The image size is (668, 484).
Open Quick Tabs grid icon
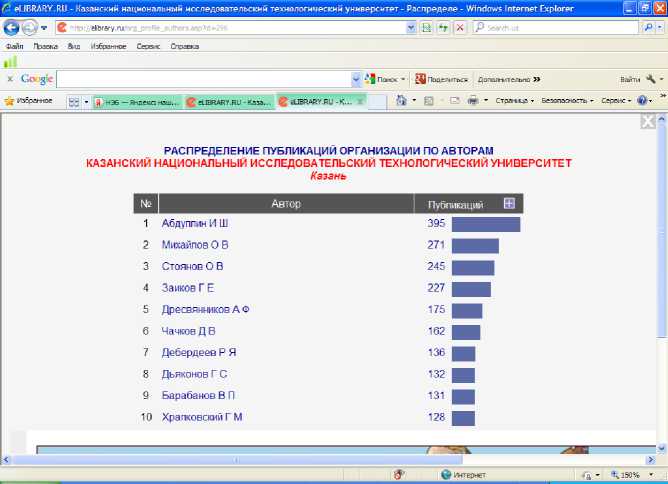pyautogui.click(x=74, y=102)
